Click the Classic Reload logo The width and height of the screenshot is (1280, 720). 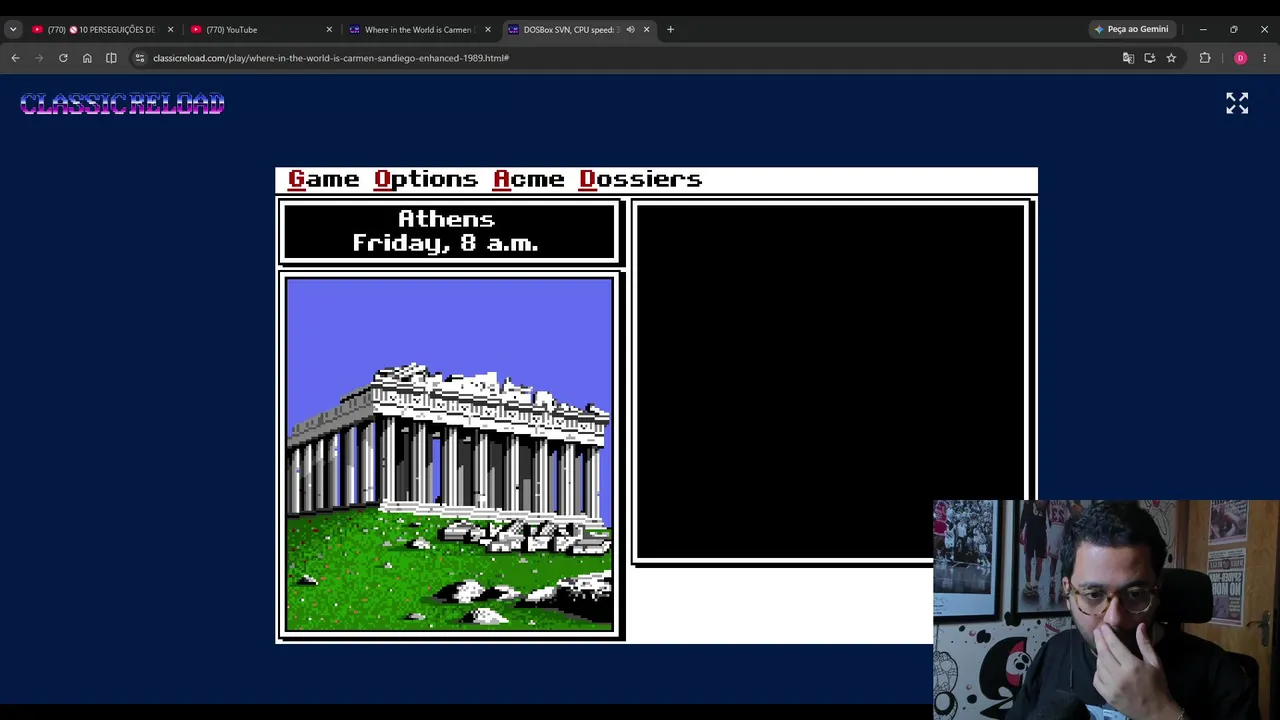pyautogui.click(x=122, y=104)
